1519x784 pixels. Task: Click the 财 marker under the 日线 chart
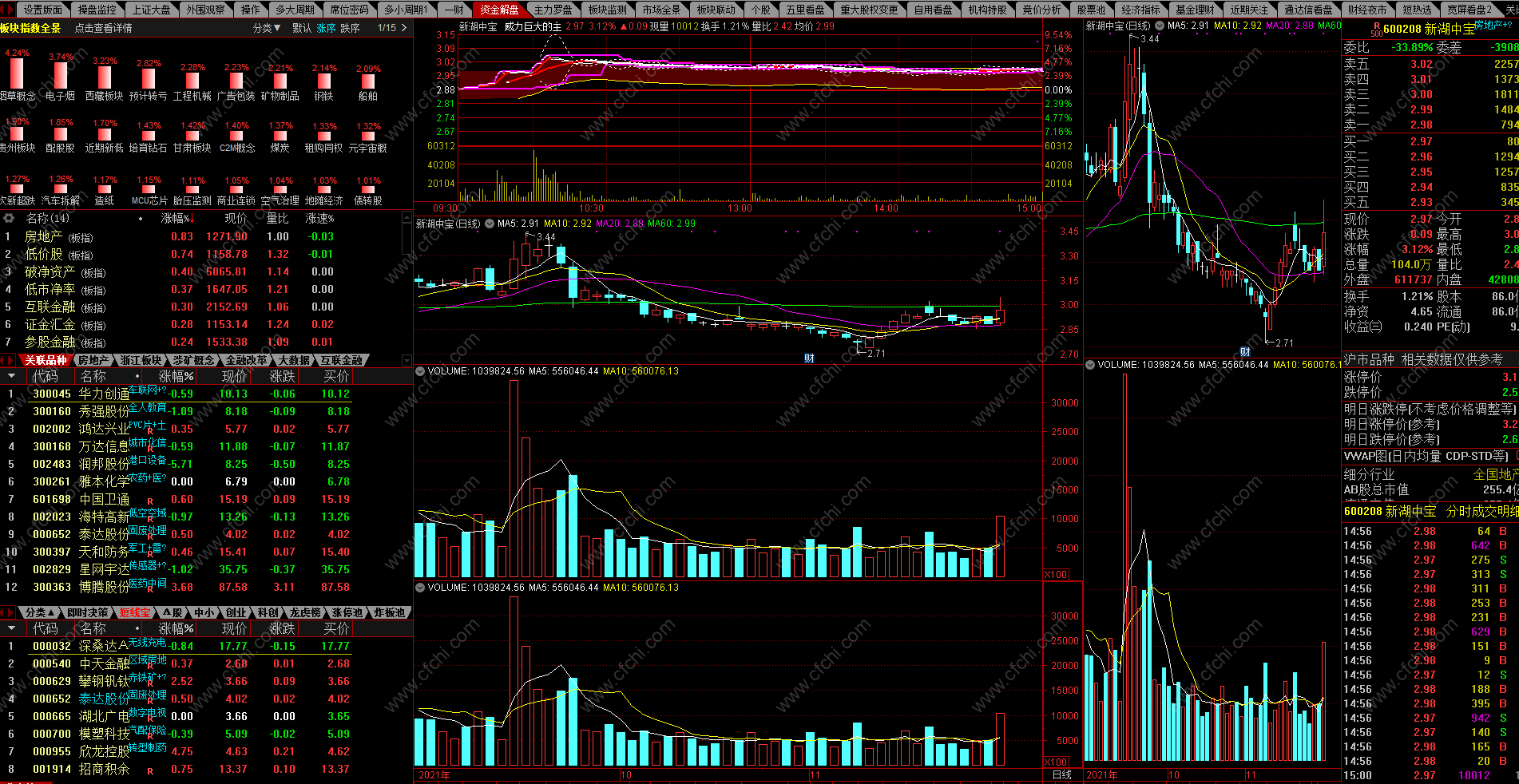click(809, 358)
